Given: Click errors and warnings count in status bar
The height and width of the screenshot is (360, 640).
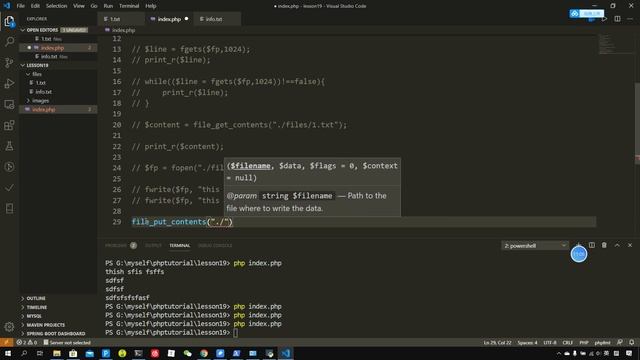Looking at the screenshot, I should (27, 342).
